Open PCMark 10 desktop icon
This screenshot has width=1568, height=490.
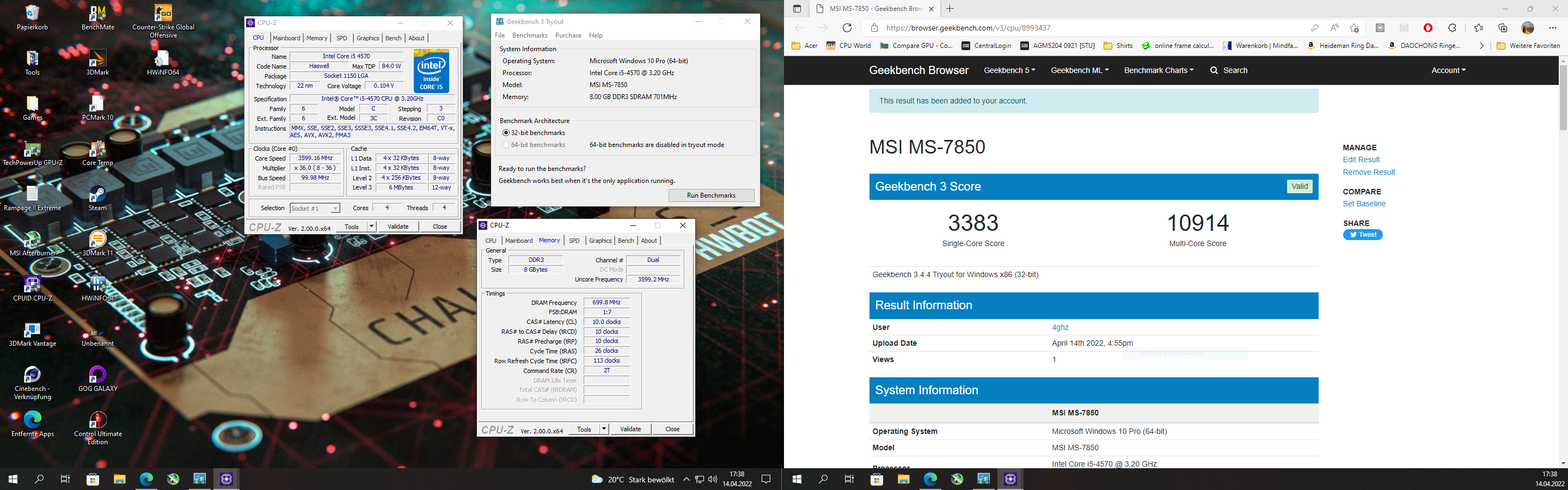[97, 108]
